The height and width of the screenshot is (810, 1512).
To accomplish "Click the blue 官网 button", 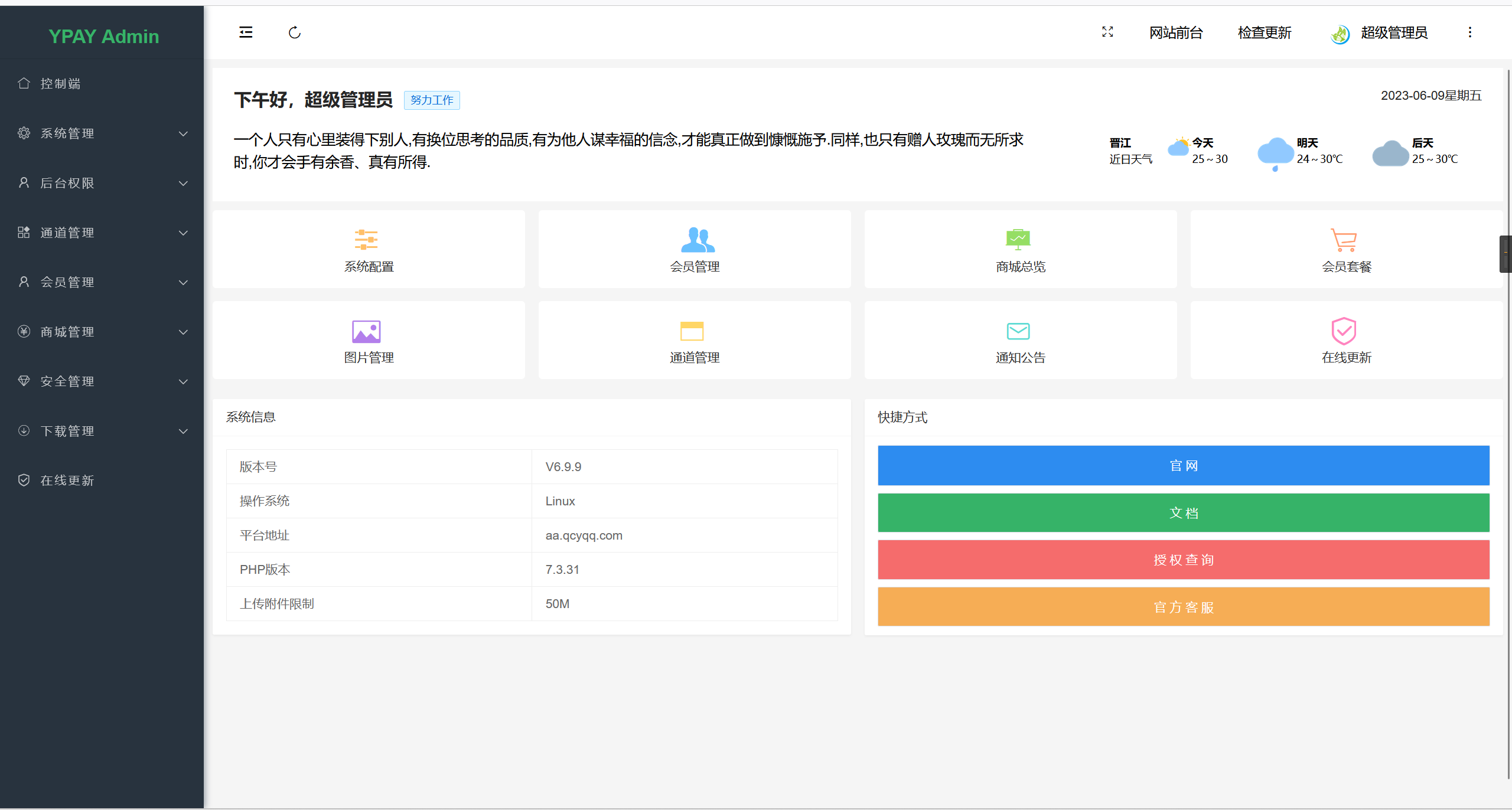I will 1183,466.
